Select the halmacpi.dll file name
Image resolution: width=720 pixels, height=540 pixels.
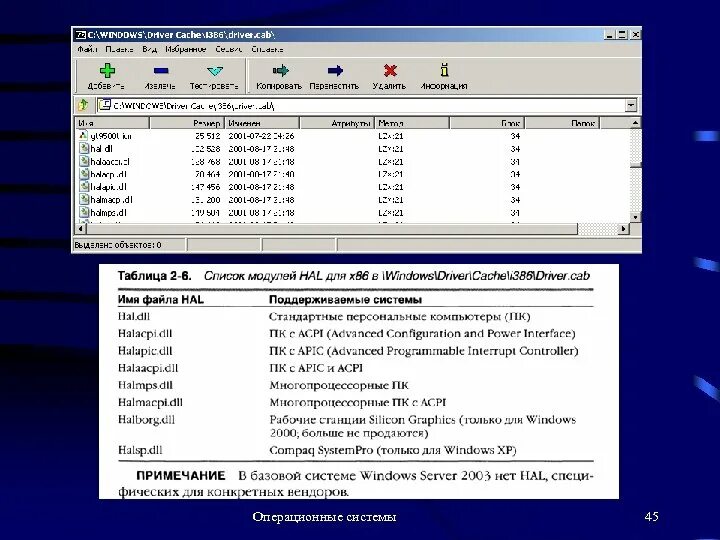(112, 200)
